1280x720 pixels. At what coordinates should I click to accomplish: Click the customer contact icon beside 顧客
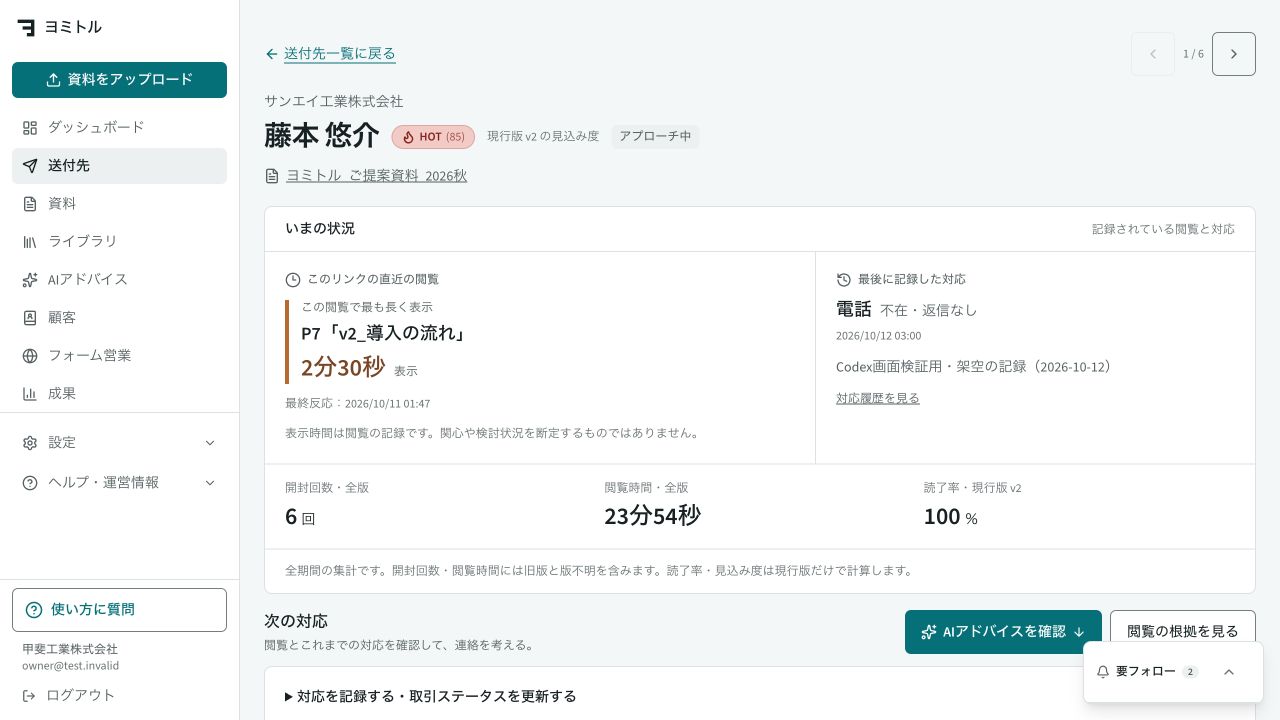point(30,318)
